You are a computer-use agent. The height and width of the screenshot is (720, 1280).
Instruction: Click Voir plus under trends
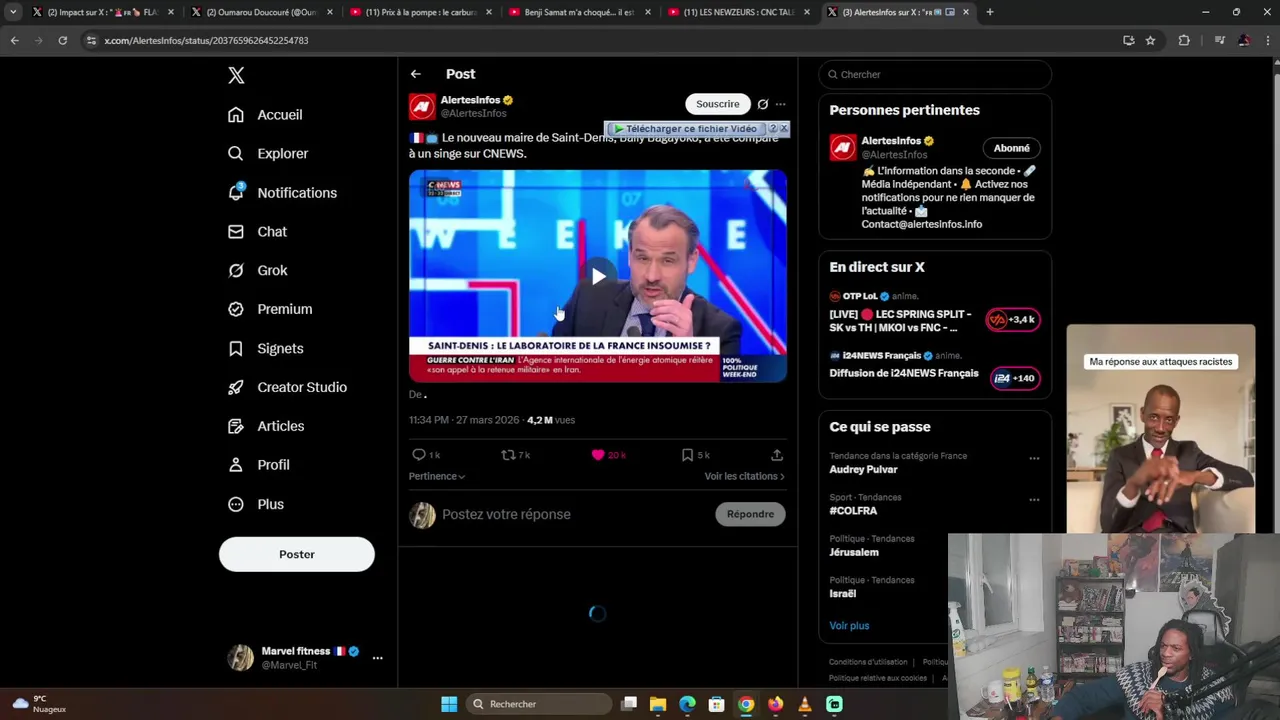(849, 626)
